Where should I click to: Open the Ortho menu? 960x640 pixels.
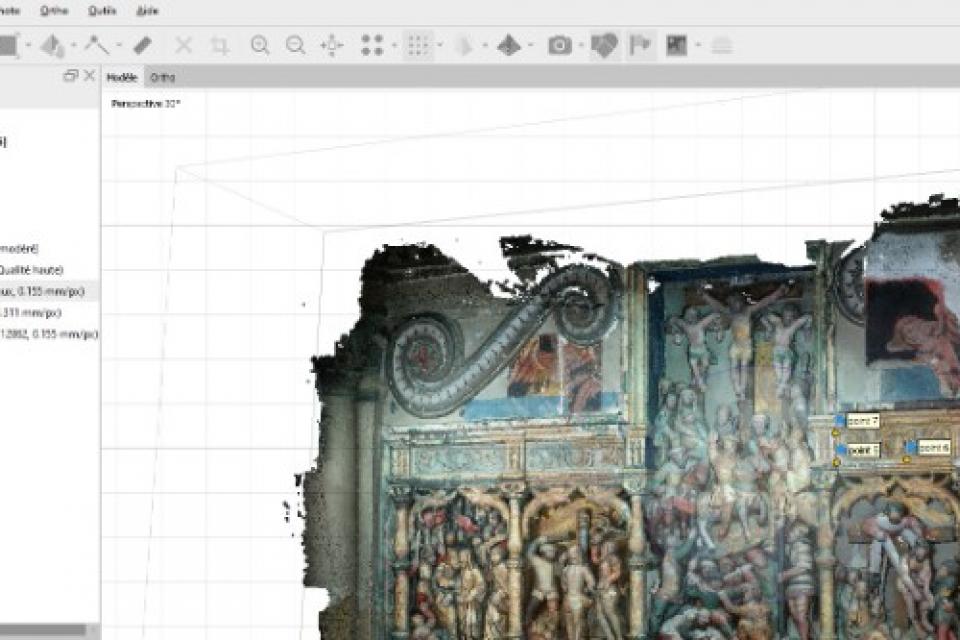pos(54,10)
